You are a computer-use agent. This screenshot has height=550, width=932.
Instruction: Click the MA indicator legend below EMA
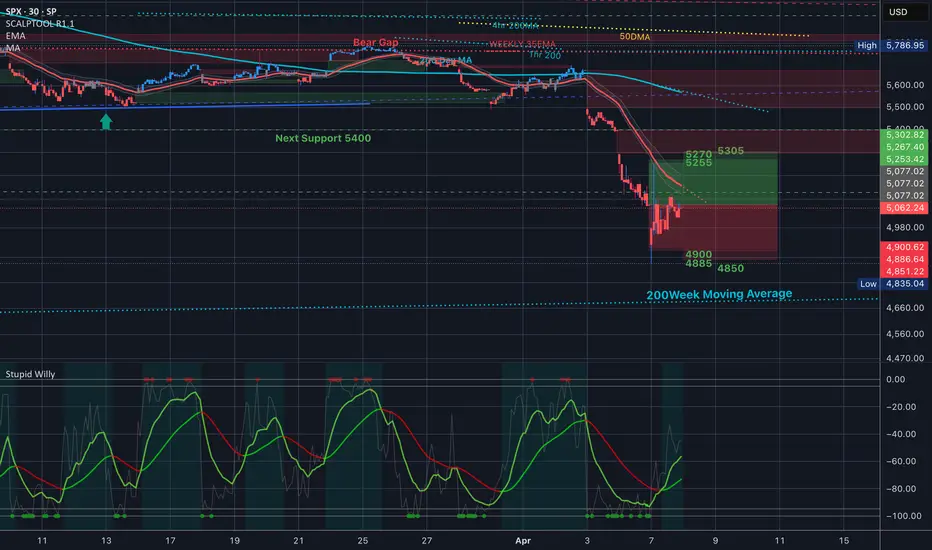pos(12,48)
